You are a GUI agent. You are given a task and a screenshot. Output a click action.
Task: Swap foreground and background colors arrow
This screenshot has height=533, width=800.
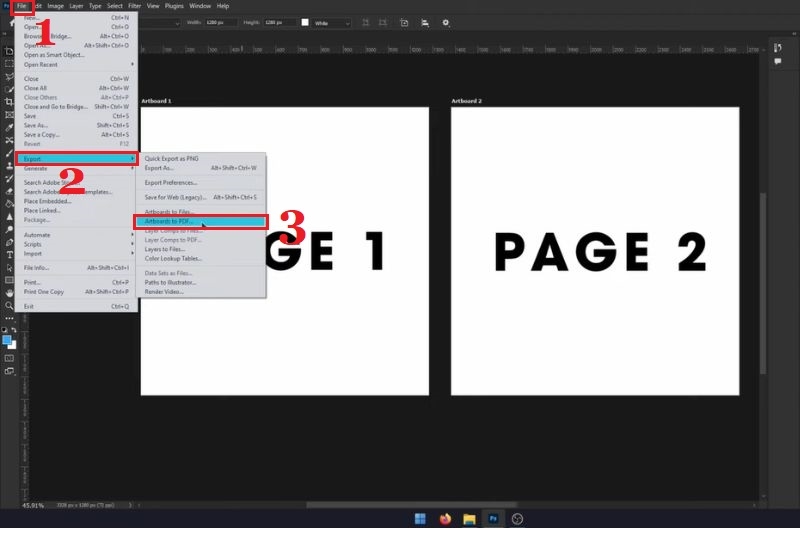14,330
